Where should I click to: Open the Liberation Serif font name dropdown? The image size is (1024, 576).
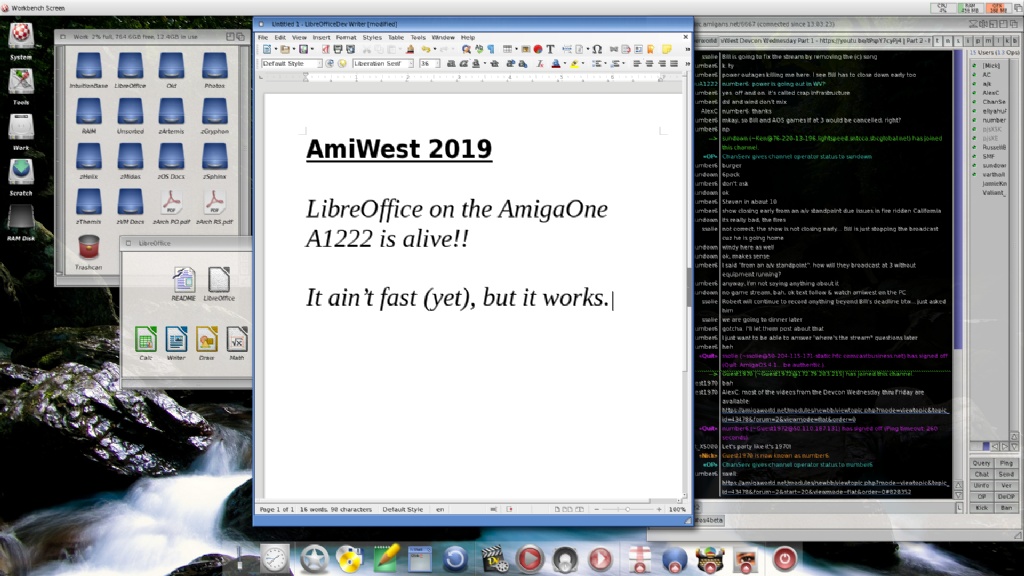coord(411,63)
